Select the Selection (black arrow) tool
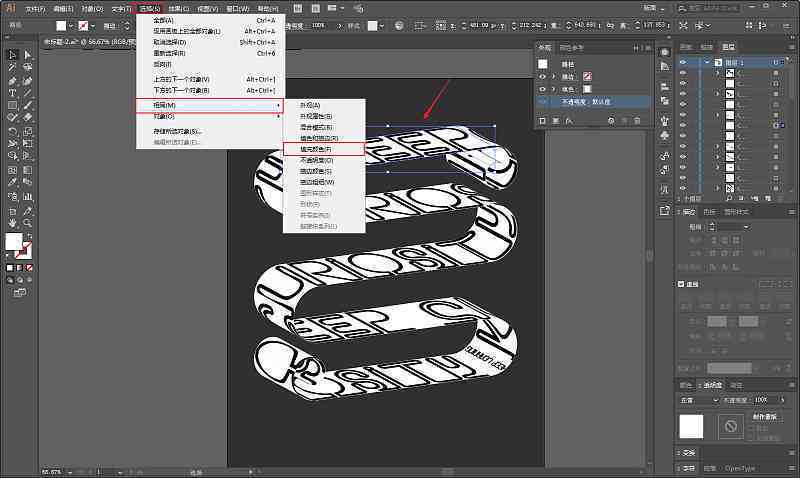800x478 pixels. tap(13, 55)
